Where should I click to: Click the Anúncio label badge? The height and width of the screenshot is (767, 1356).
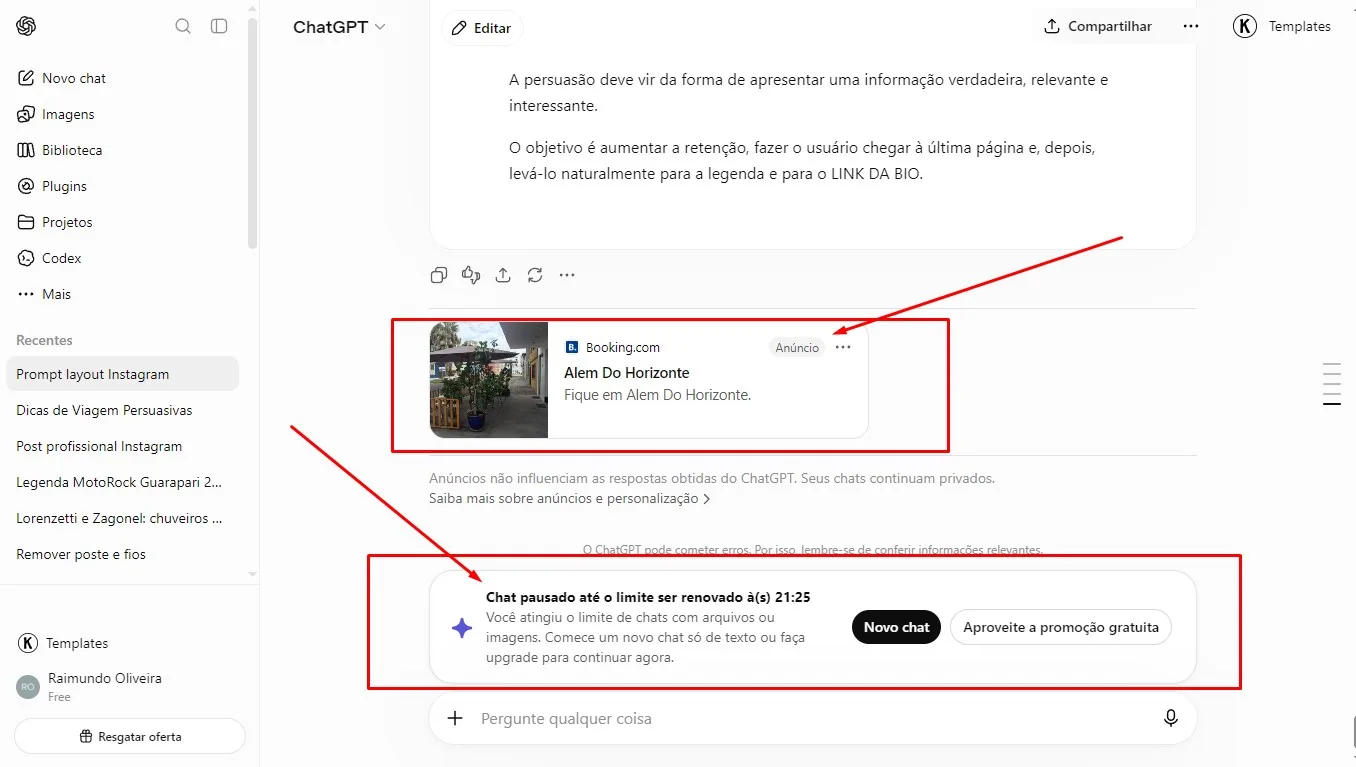point(797,348)
